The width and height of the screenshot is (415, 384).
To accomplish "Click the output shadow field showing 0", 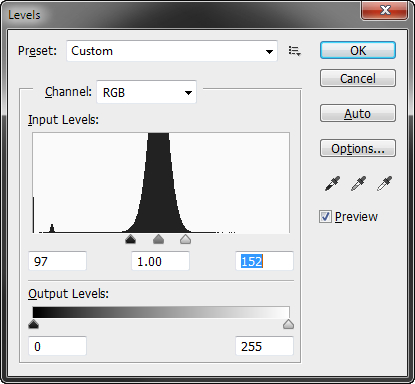I will [x=57, y=346].
